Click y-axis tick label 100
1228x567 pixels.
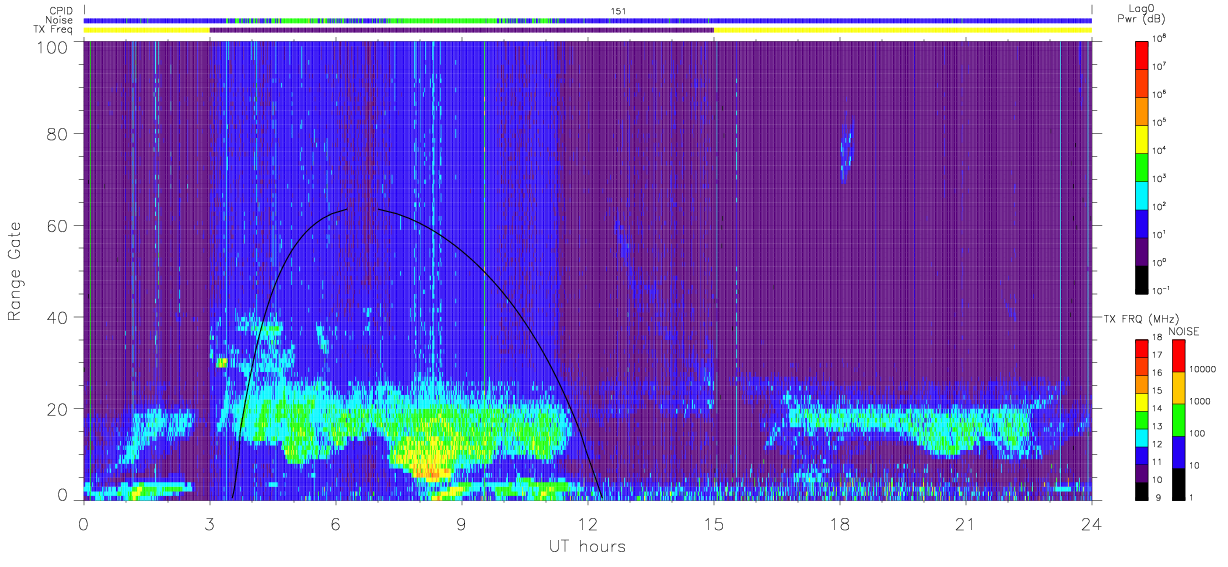click(x=52, y=47)
